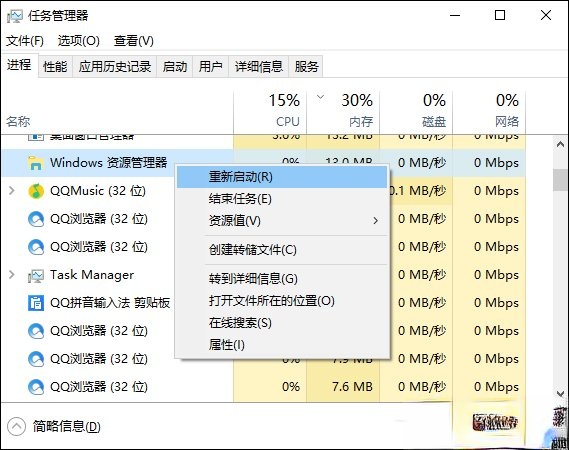Open the 选项(O) menu

click(78, 41)
